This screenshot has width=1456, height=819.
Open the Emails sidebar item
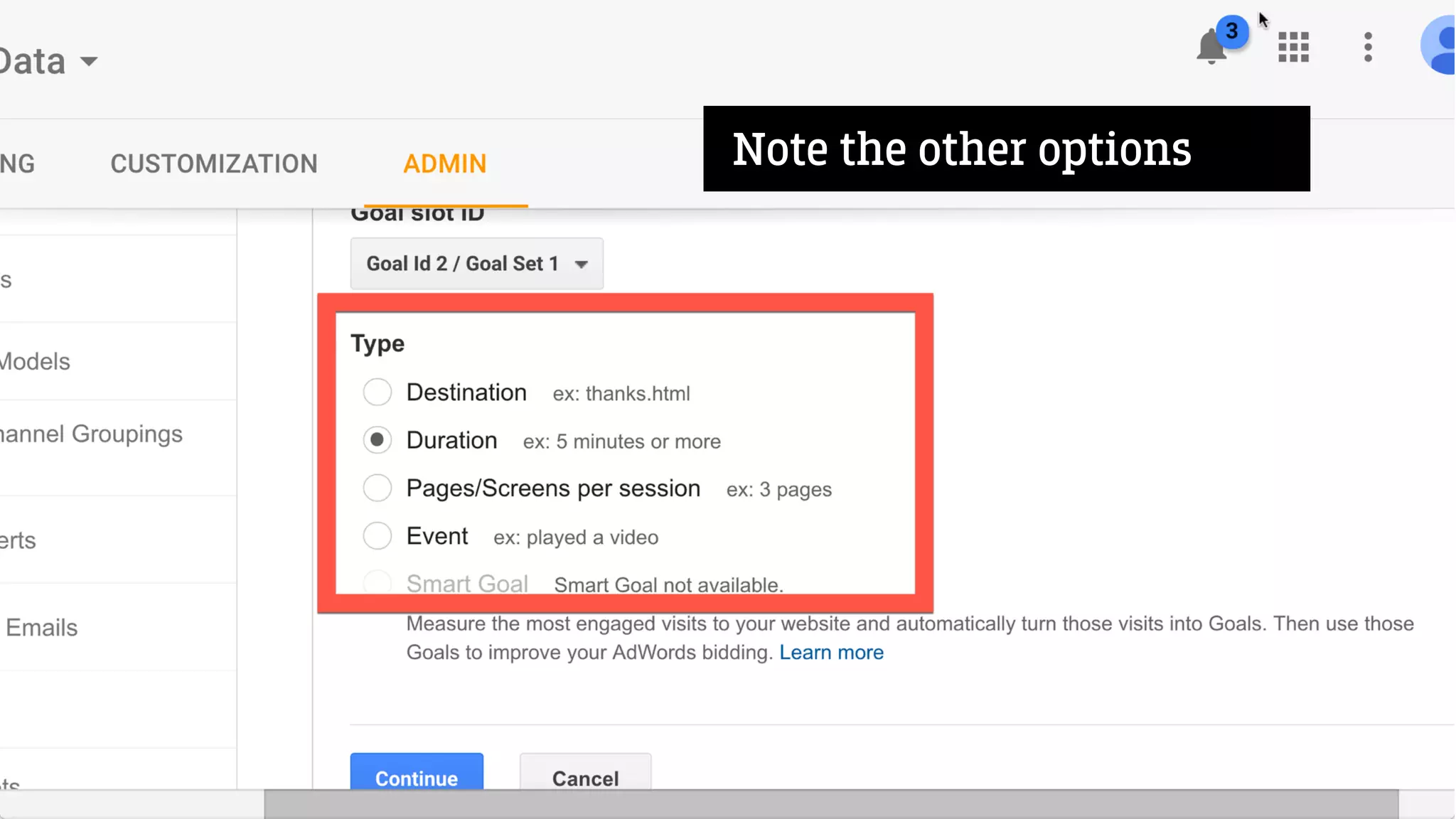[x=42, y=628]
